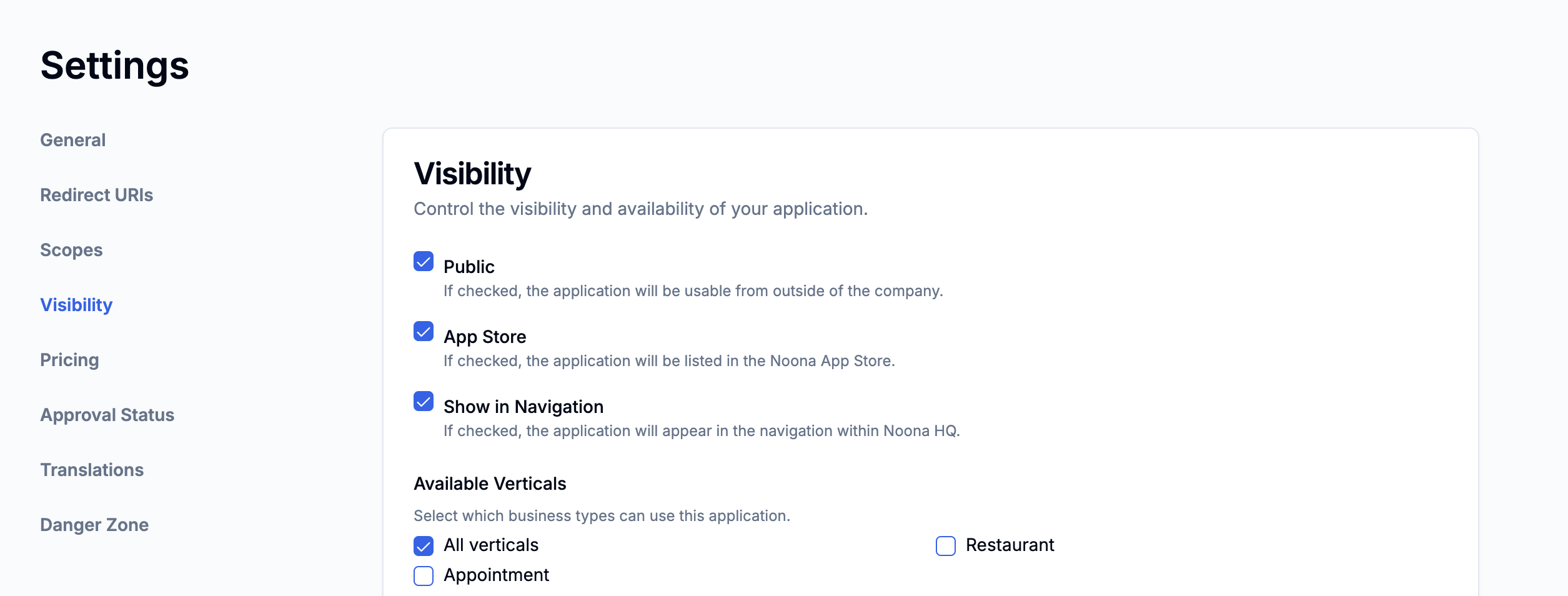Open the Danger Zone section

(94, 525)
